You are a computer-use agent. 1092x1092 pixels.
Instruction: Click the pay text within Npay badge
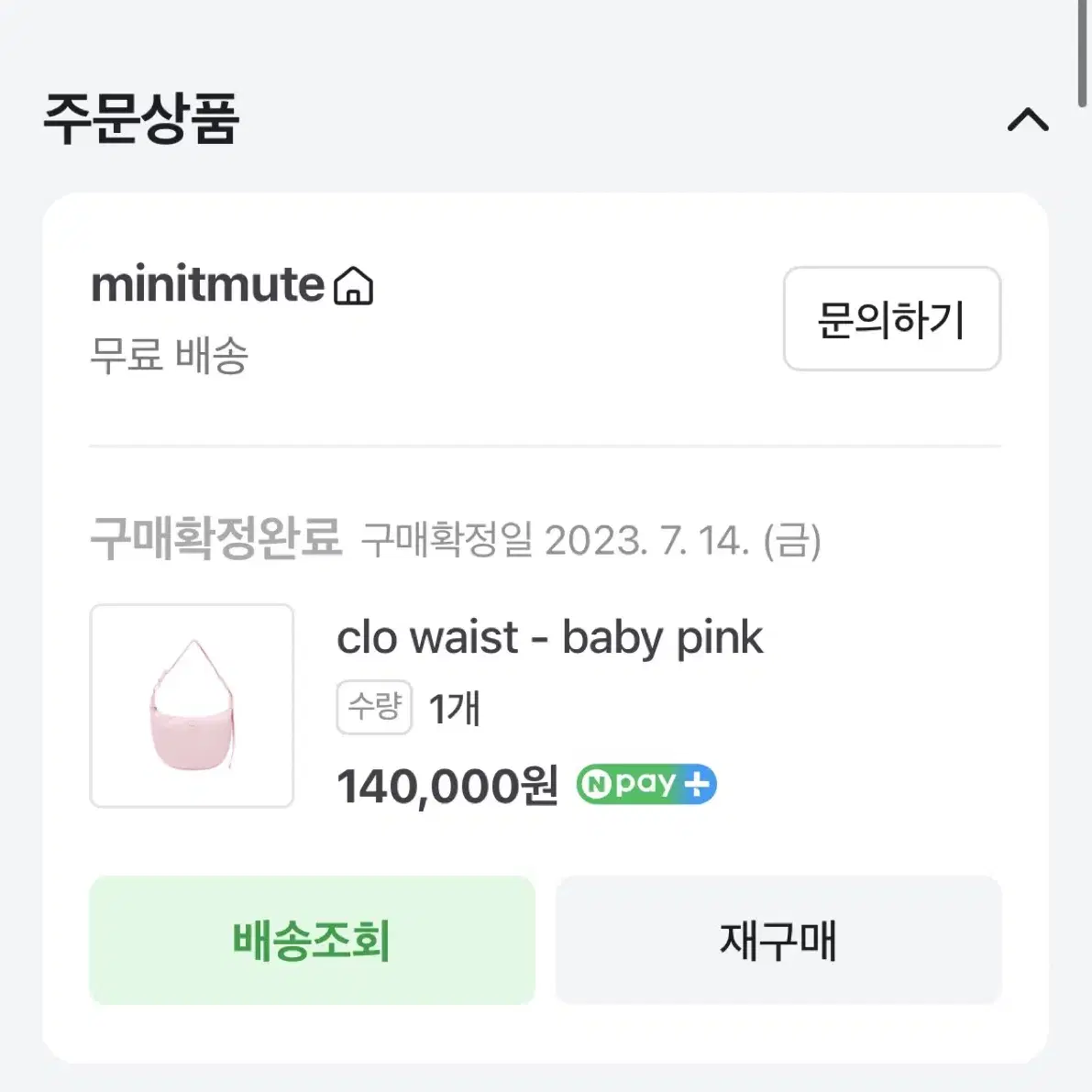coord(645,785)
